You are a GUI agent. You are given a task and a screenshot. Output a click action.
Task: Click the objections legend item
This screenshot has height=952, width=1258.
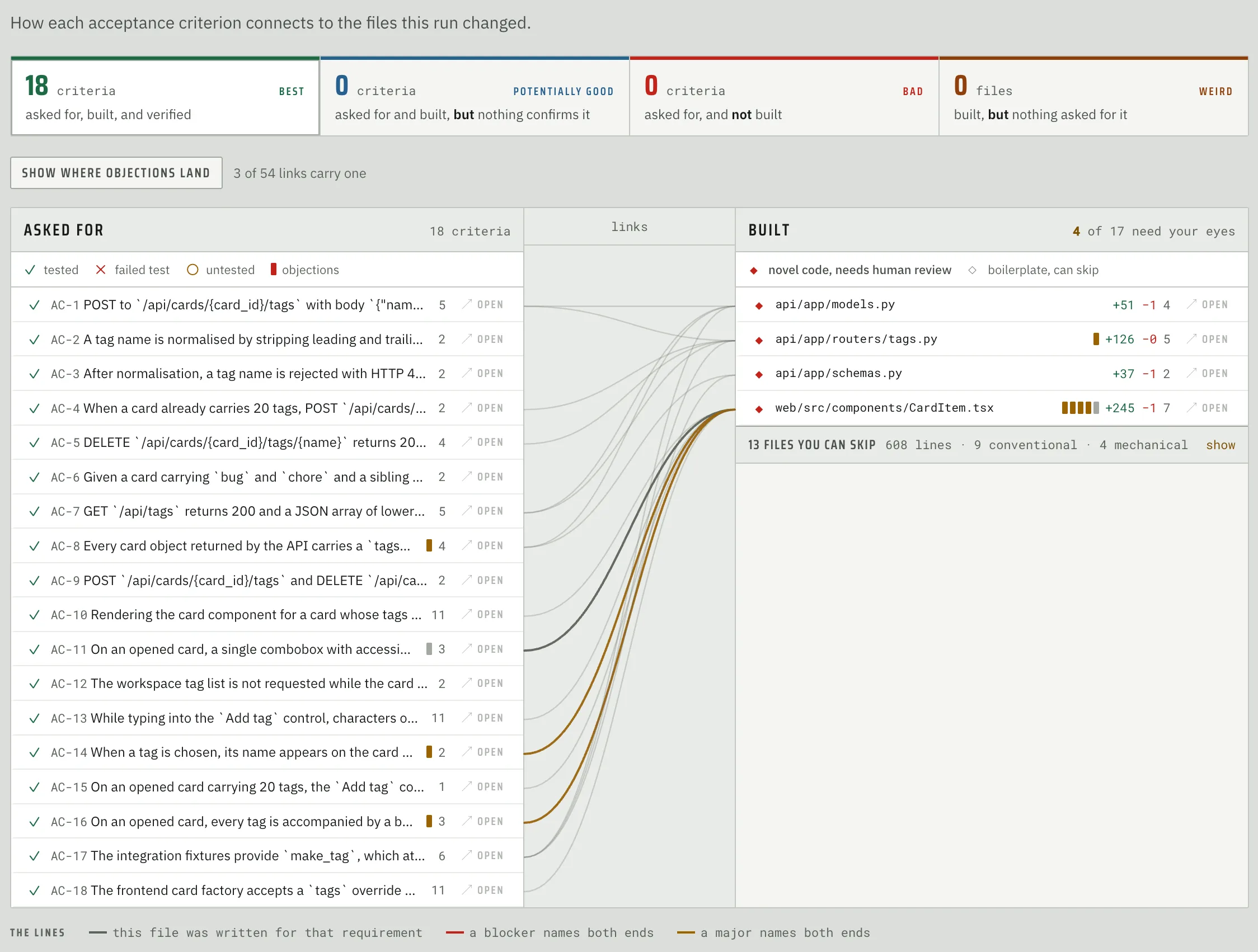[304, 270]
